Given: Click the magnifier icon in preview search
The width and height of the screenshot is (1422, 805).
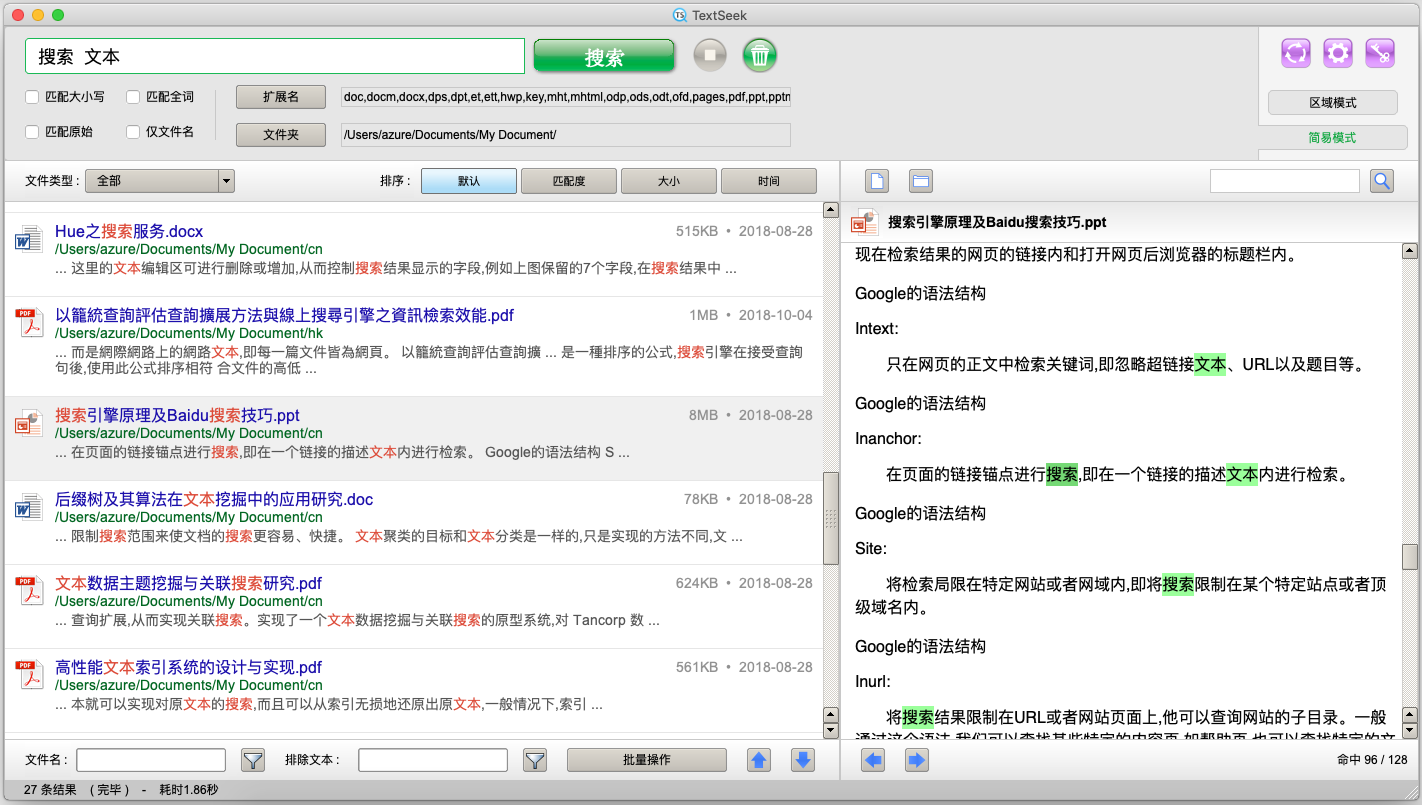Looking at the screenshot, I should click(x=1381, y=181).
